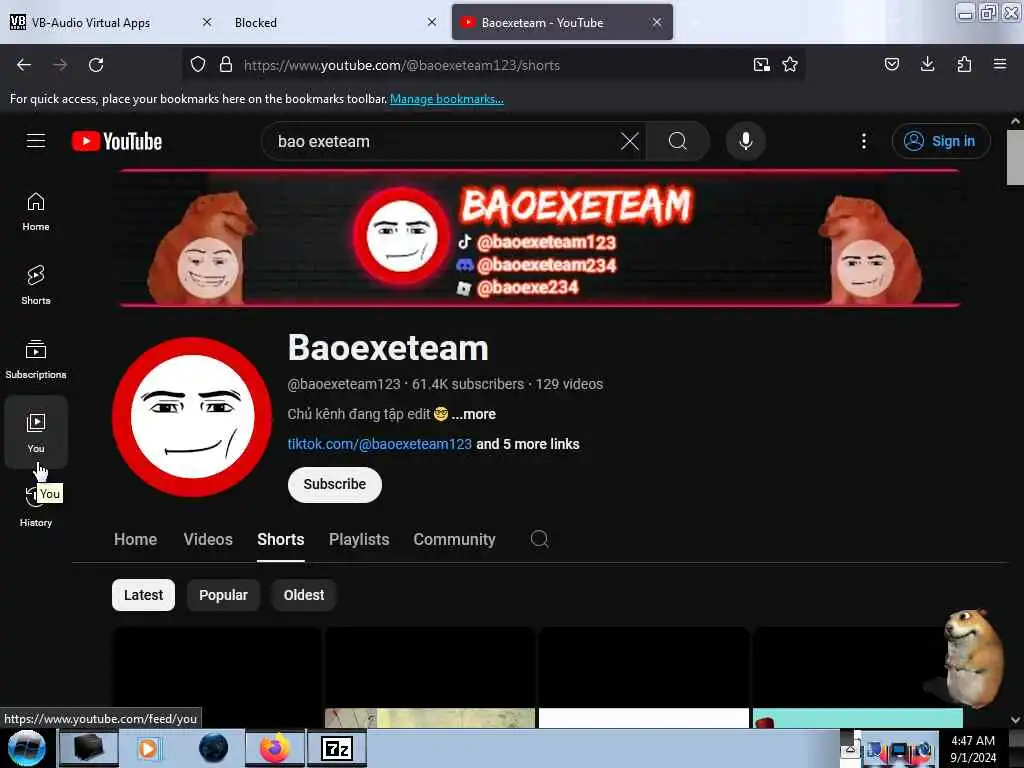Open Home in the YouTube sidebar
The height and width of the screenshot is (768, 1024).
tap(36, 212)
